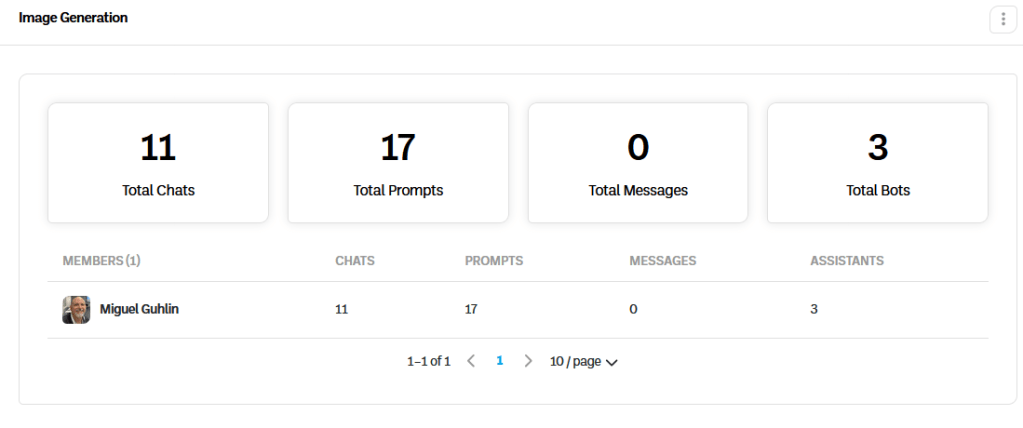Go to next page arrow

coord(528,361)
